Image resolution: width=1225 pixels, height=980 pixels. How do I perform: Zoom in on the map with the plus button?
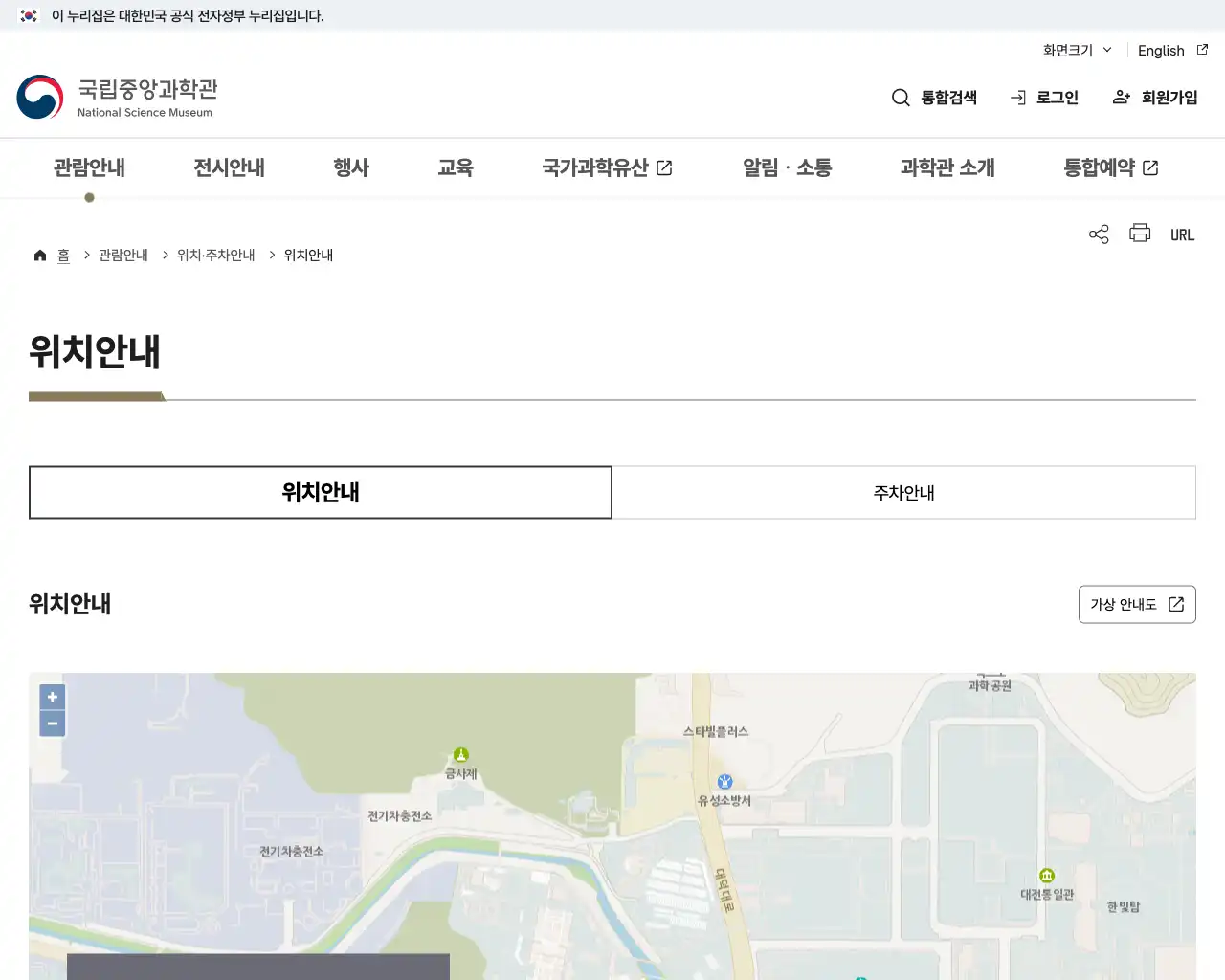pyautogui.click(x=52, y=696)
